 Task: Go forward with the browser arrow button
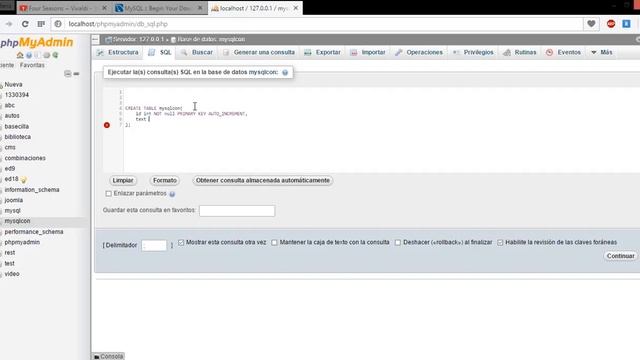pyautogui.click(x=9, y=24)
